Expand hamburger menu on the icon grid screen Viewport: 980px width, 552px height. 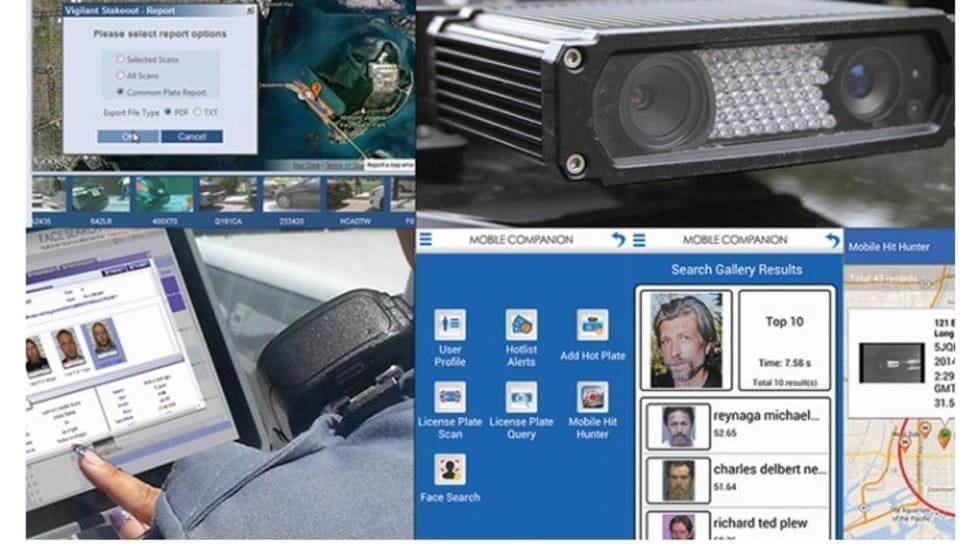pyautogui.click(x=425, y=240)
